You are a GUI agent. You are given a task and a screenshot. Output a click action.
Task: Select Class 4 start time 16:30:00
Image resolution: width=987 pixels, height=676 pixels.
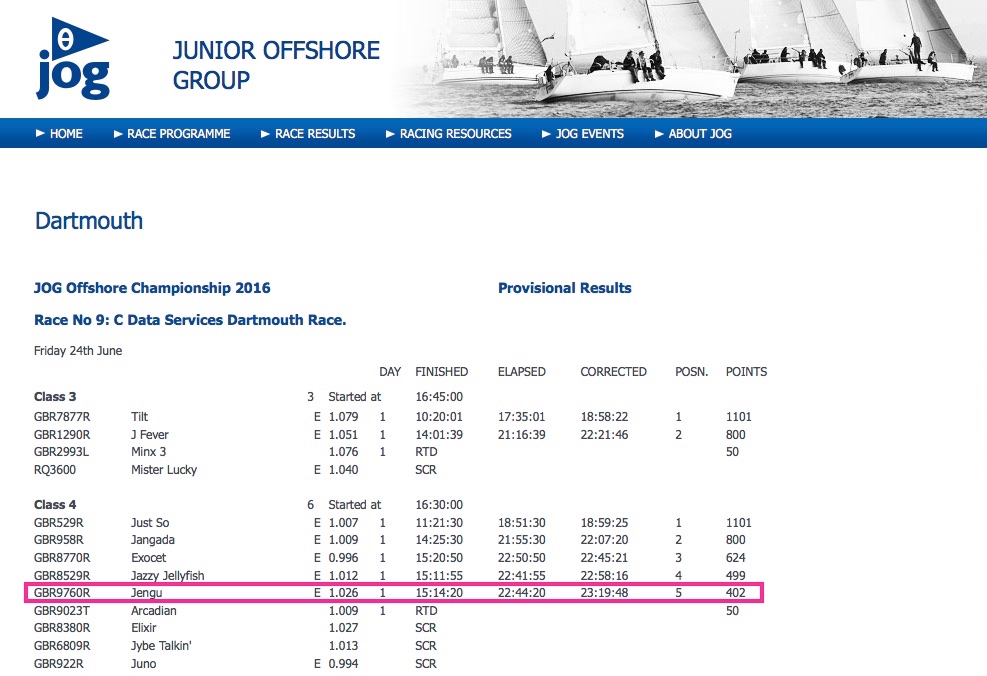coord(439,505)
